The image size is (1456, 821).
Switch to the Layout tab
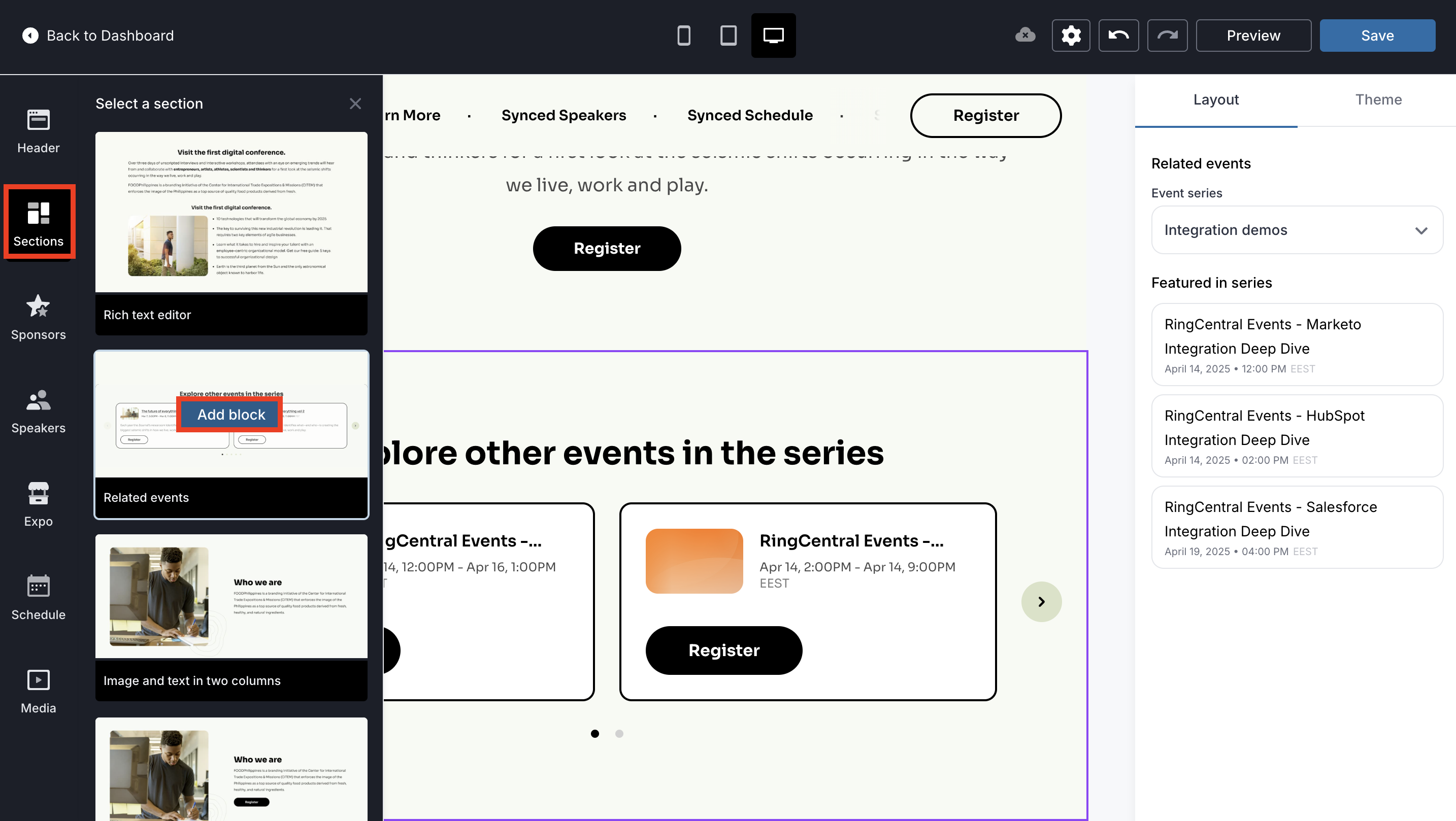1216,99
